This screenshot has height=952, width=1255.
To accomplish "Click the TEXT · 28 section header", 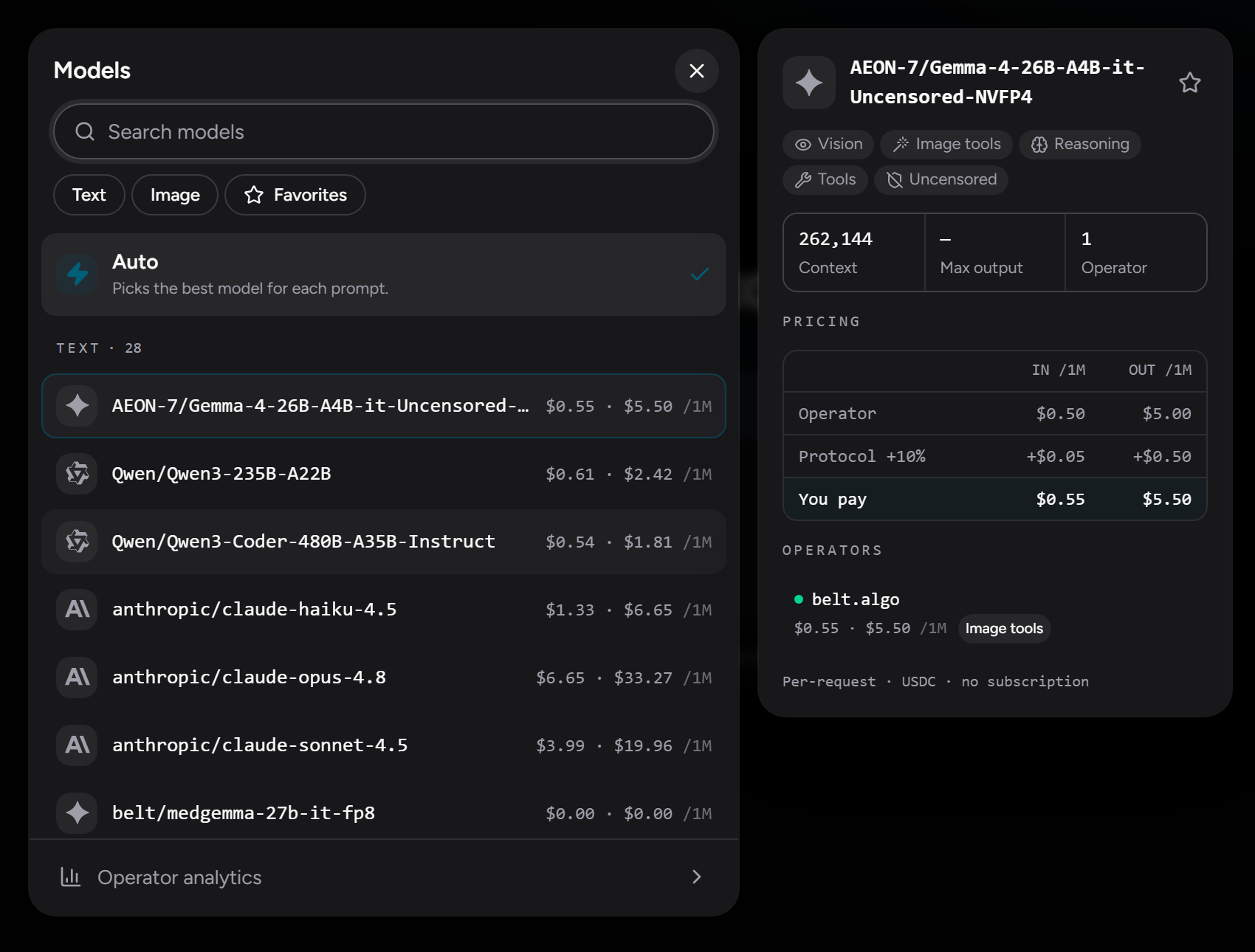I will pyautogui.click(x=99, y=348).
